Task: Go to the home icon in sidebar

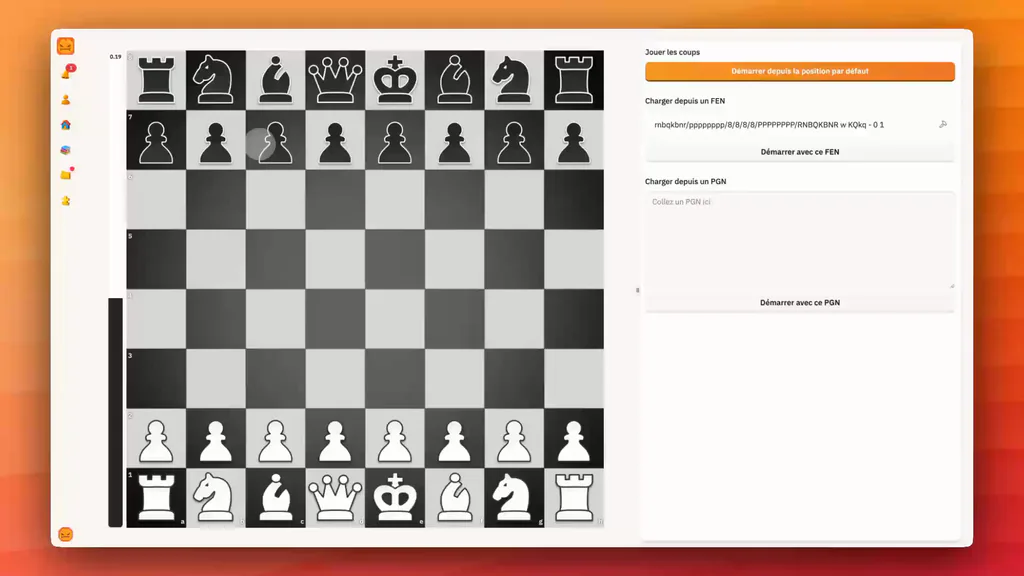Action: [66, 125]
